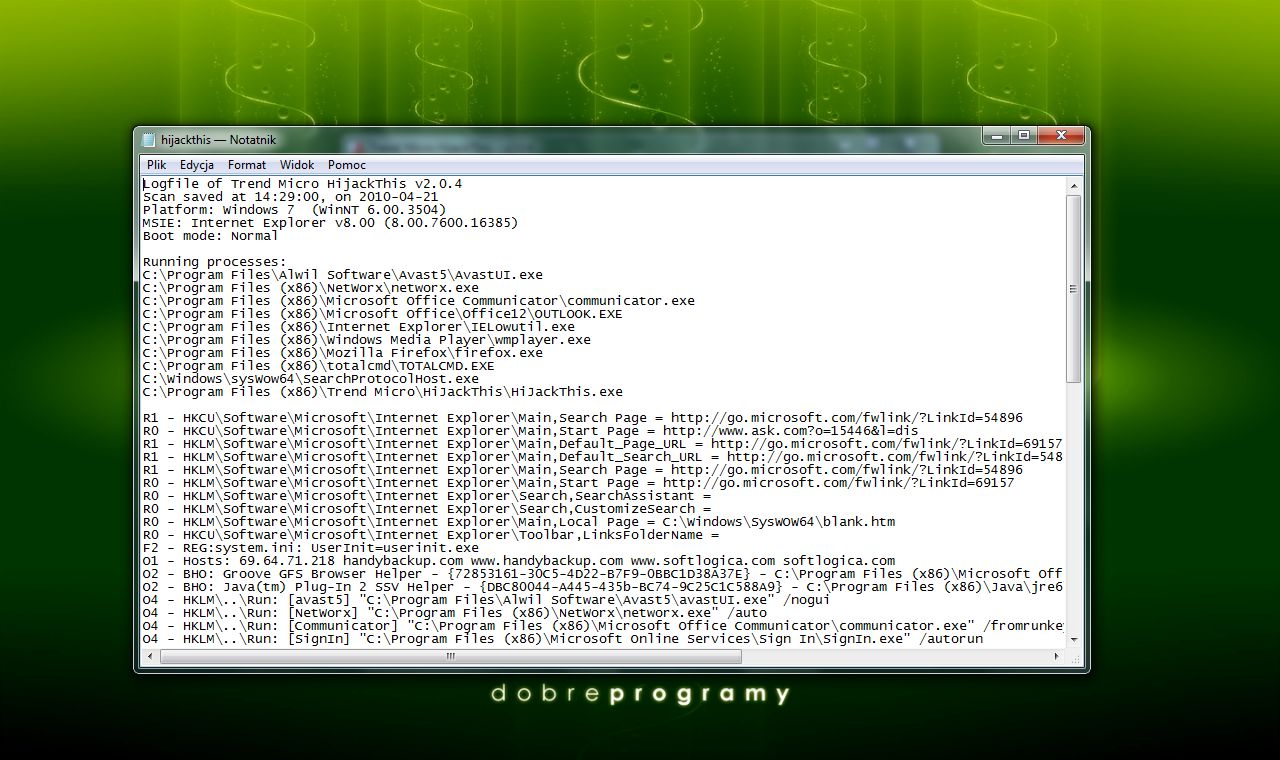The height and width of the screenshot is (760, 1280).
Task: Click the 'MSIE: Internet Explorer v8.00' line
Action: click(x=330, y=223)
